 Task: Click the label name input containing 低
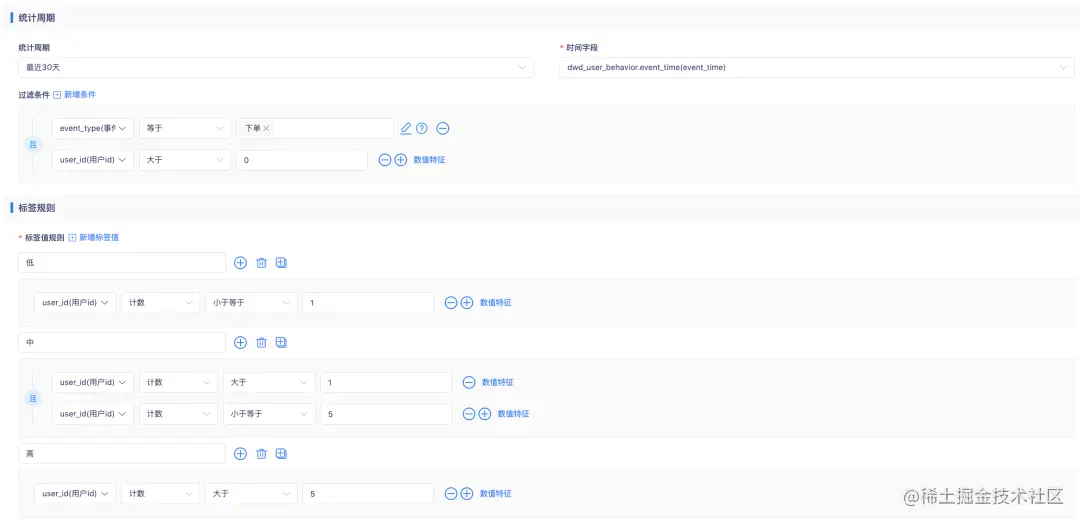point(122,263)
